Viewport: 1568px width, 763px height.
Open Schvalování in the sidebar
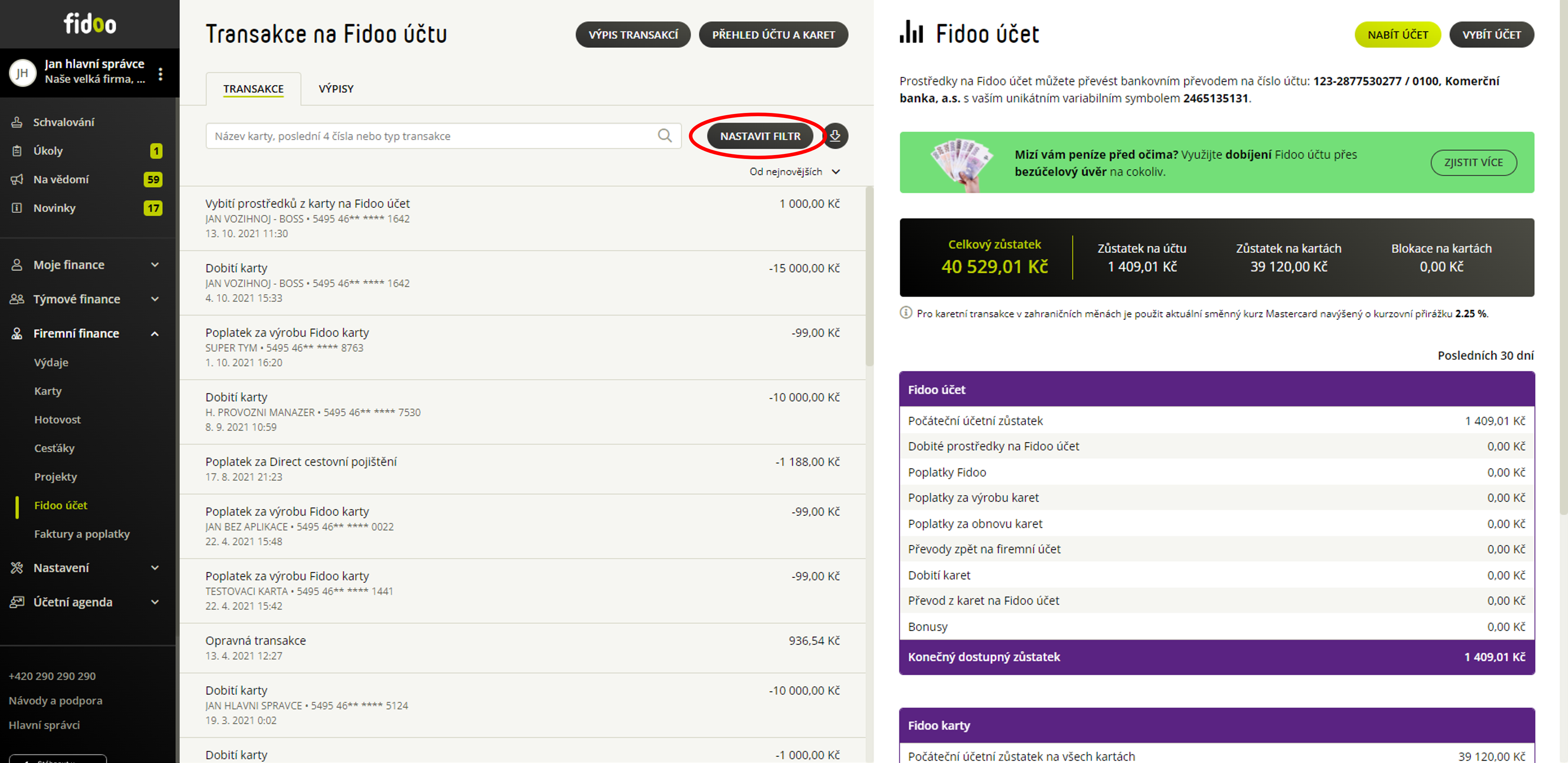pyautogui.click(x=64, y=122)
